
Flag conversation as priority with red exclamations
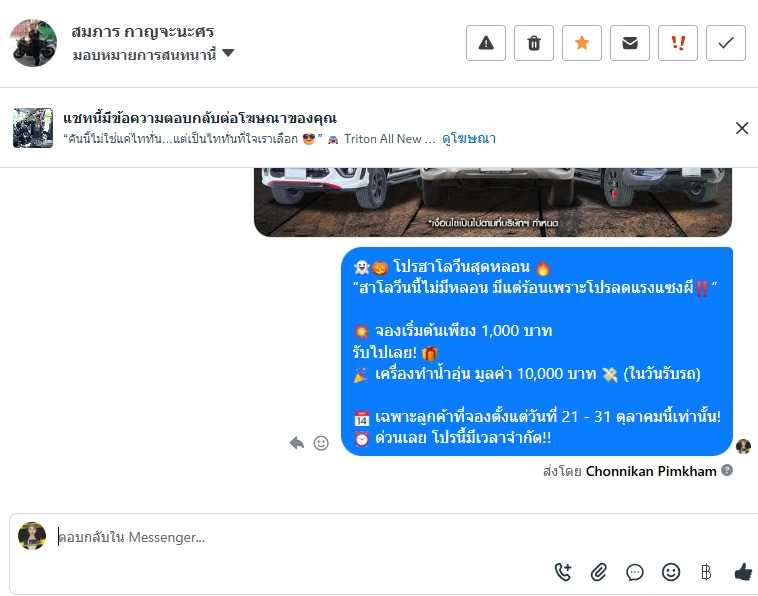678,43
